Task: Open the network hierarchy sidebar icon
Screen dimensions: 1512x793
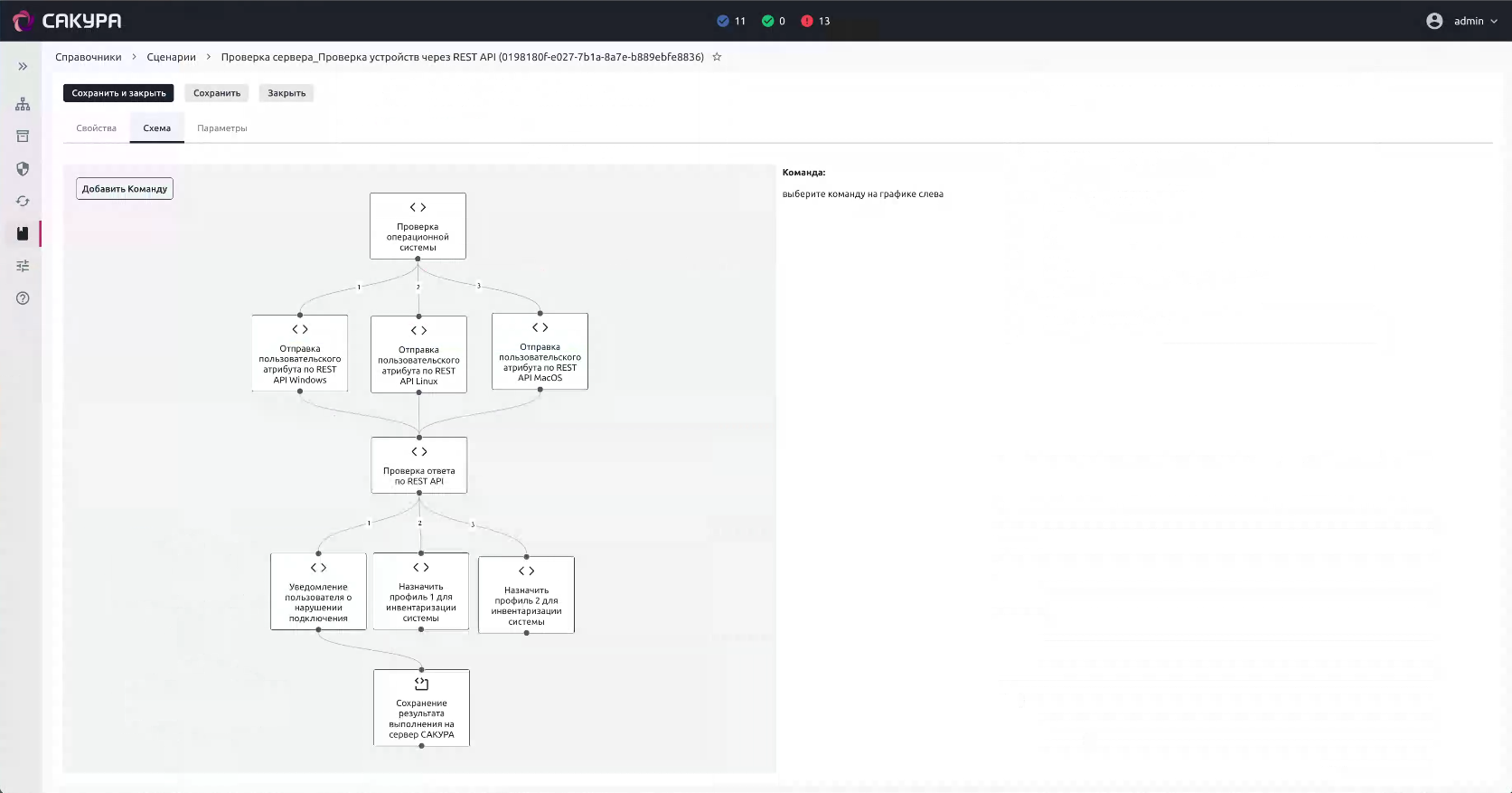Action: (23, 104)
